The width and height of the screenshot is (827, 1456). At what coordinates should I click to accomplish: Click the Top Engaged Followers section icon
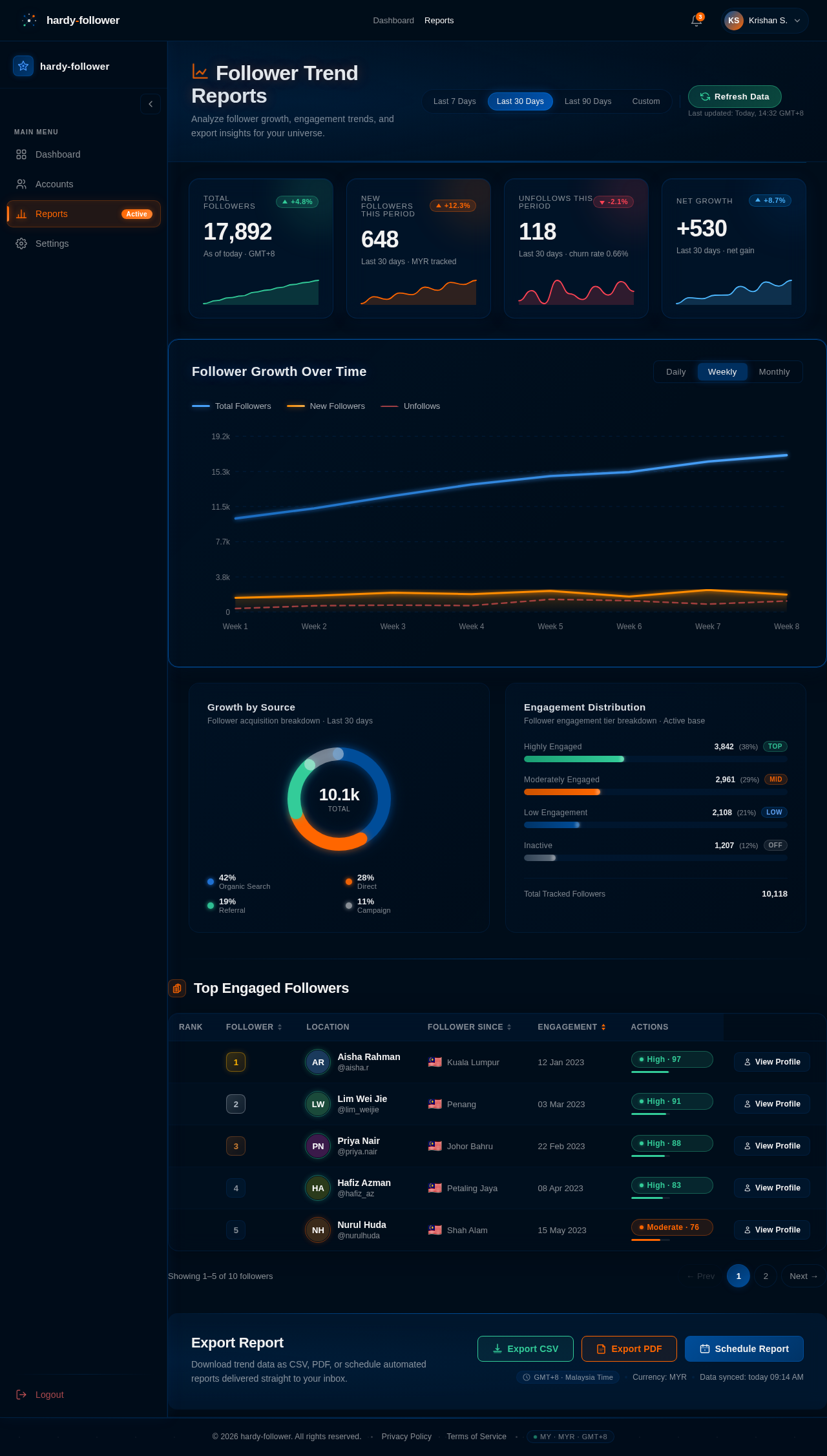click(177, 988)
